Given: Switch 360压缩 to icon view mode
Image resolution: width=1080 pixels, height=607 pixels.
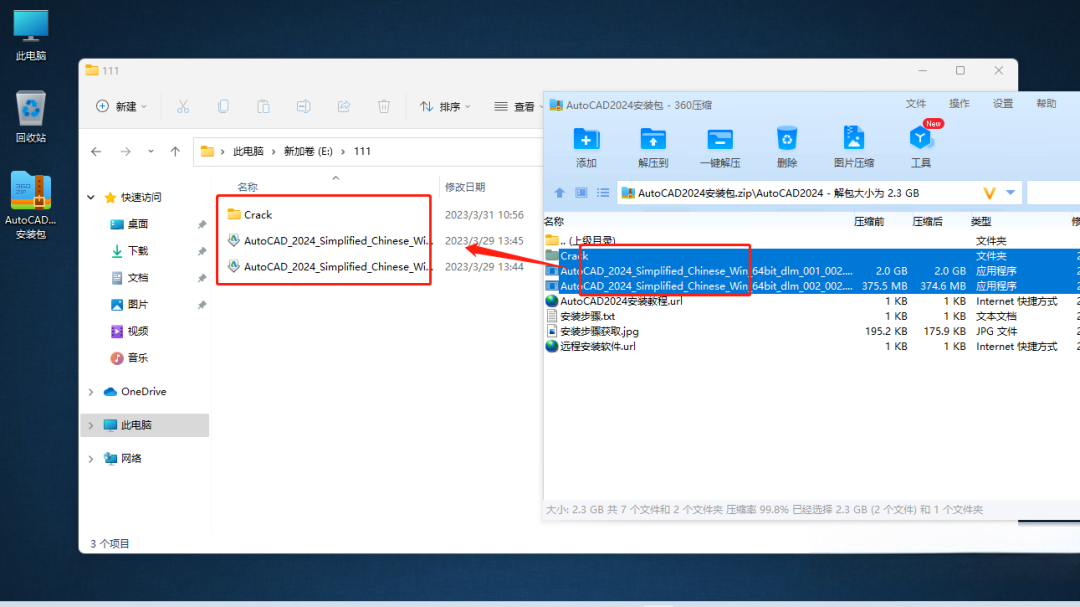Looking at the screenshot, I should (x=581, y=193).
